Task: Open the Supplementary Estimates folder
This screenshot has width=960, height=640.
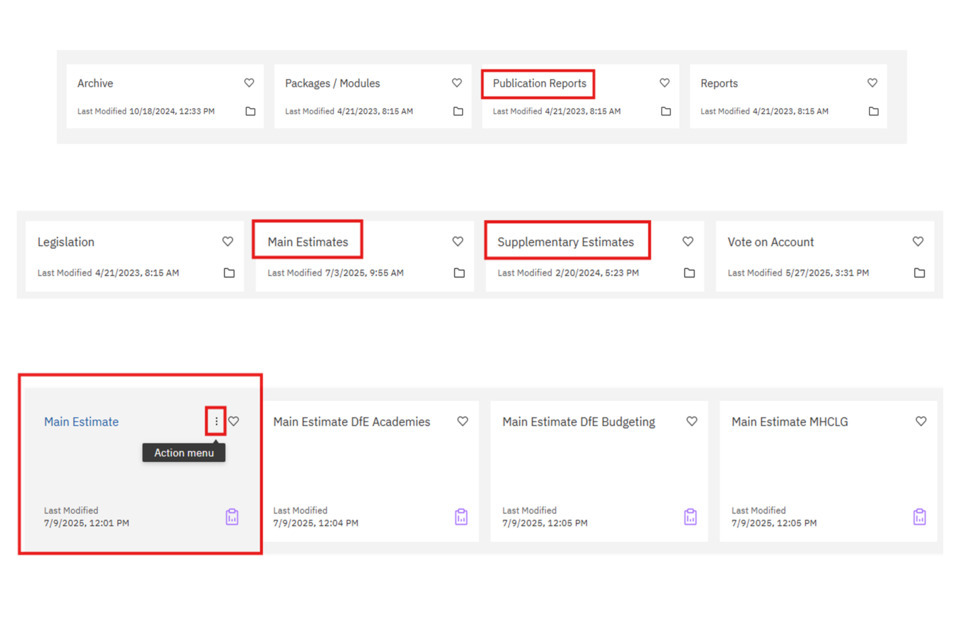Action: point(566,242)
